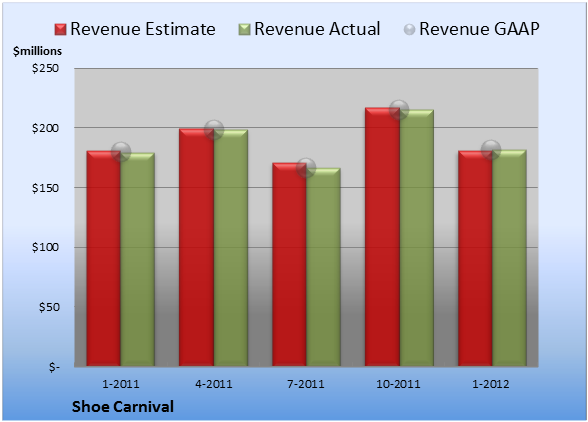
Task: Click the GAAP marker above 4-2011
Action: [214, 130]
